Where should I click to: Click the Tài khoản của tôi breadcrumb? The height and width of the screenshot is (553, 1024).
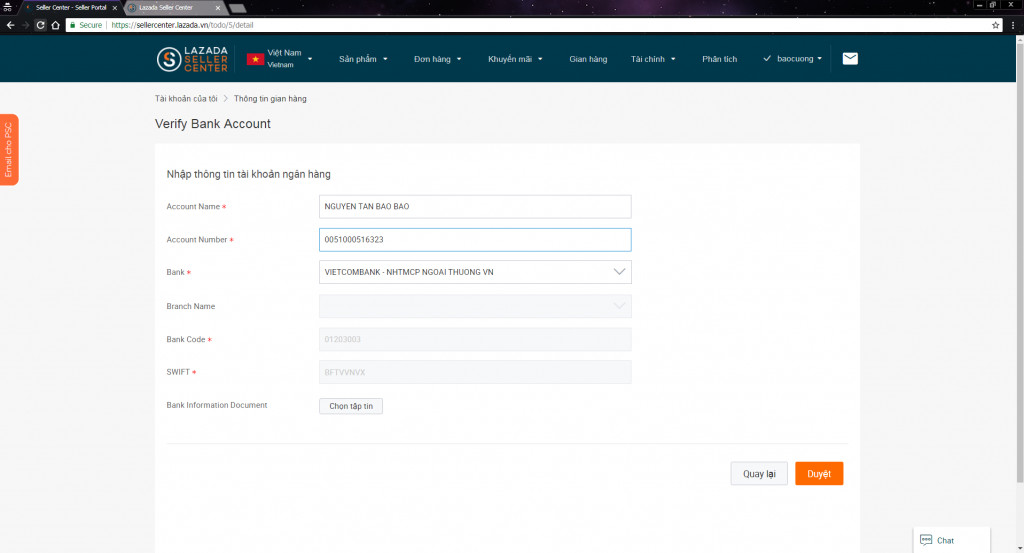point(186,99)
